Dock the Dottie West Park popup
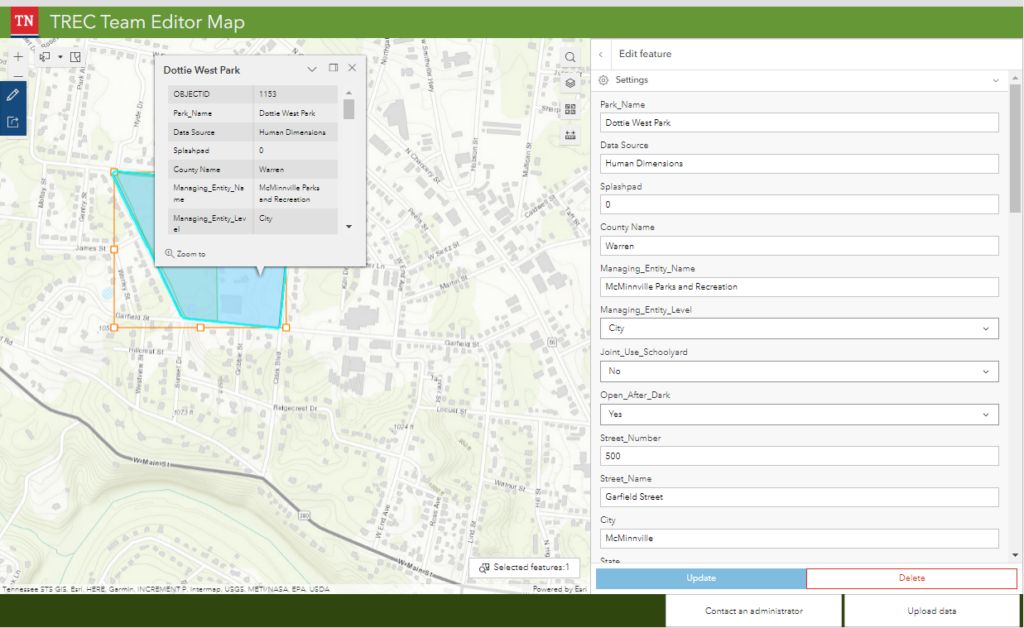 point(333,68)
